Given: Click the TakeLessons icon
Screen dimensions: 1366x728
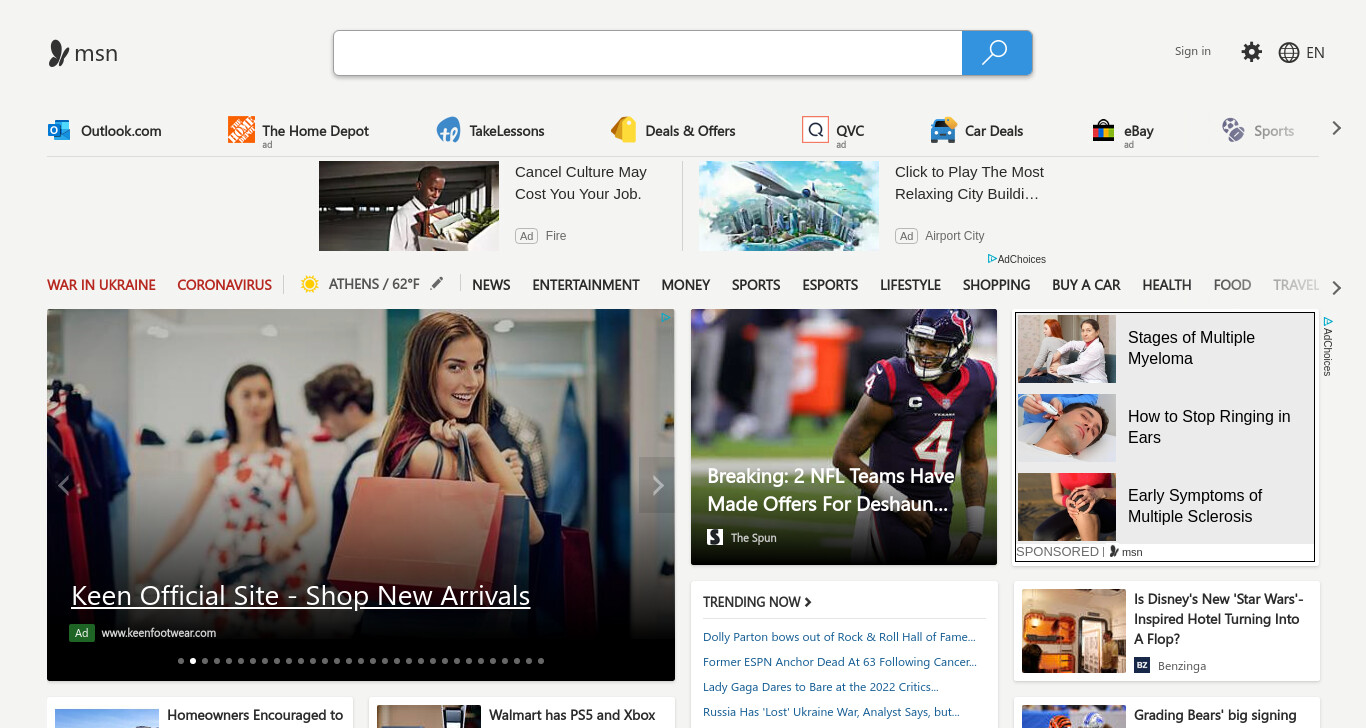Looking at the screenshot, I should 448,130.
